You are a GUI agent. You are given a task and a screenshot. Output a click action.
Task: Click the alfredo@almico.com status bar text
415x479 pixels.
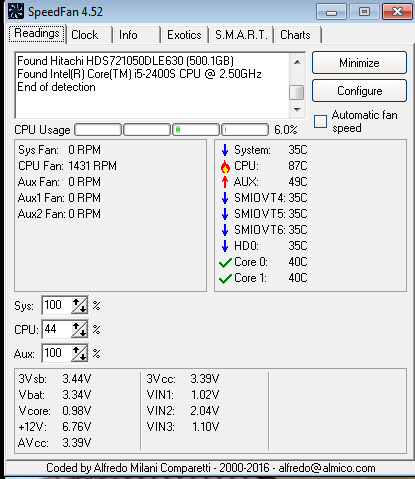tap(327, 468)
